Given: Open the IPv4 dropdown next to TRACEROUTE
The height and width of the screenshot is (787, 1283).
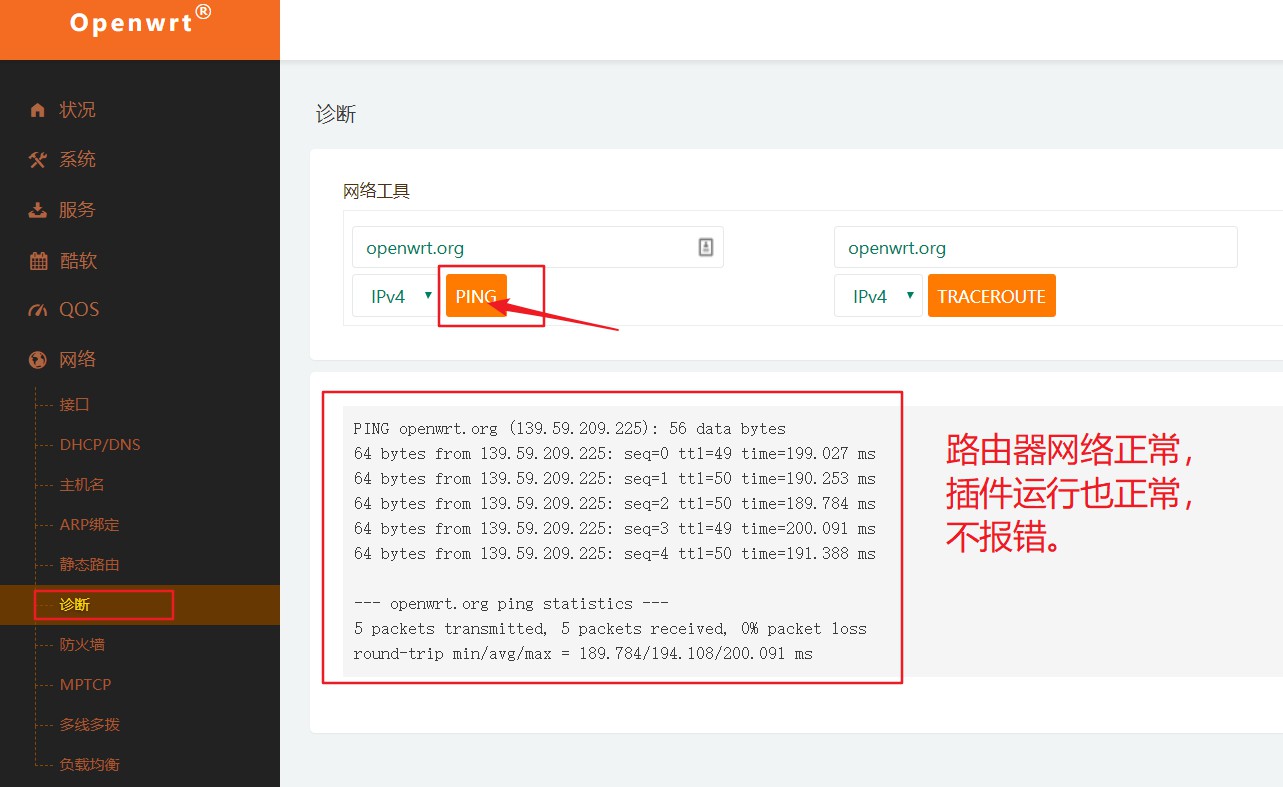Looking at the screenshot, I should click(876, 295).
